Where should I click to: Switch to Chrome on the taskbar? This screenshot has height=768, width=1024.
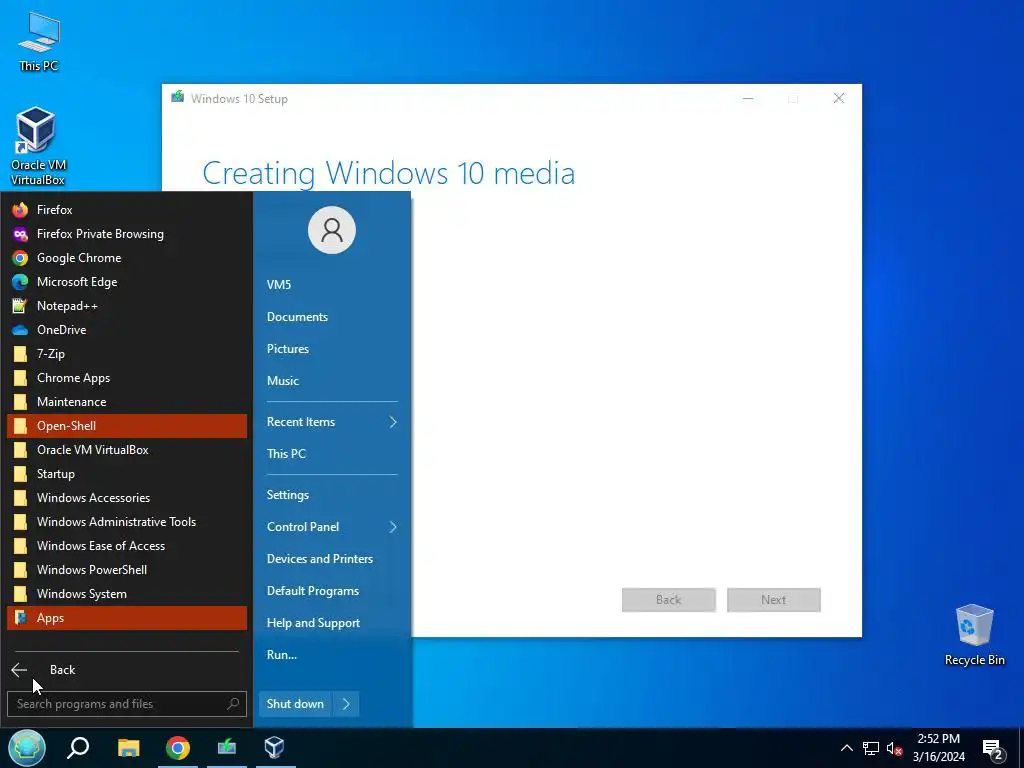pyautogui.click(x=178, y=748)
